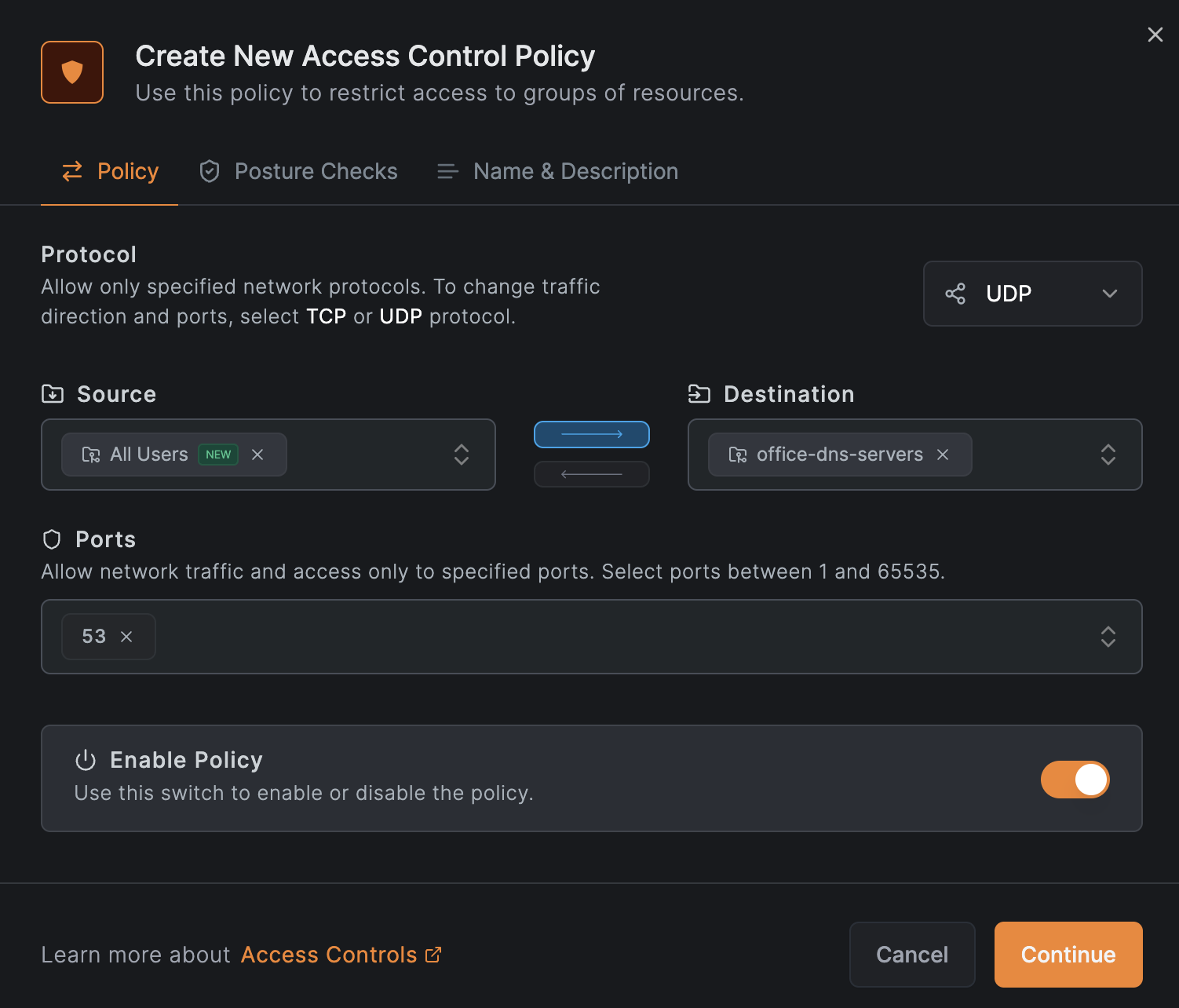Remove port 53 from ports list
Image resolution: width=1179 pixels, height=1008 pixels.
(x=126, y=637)
